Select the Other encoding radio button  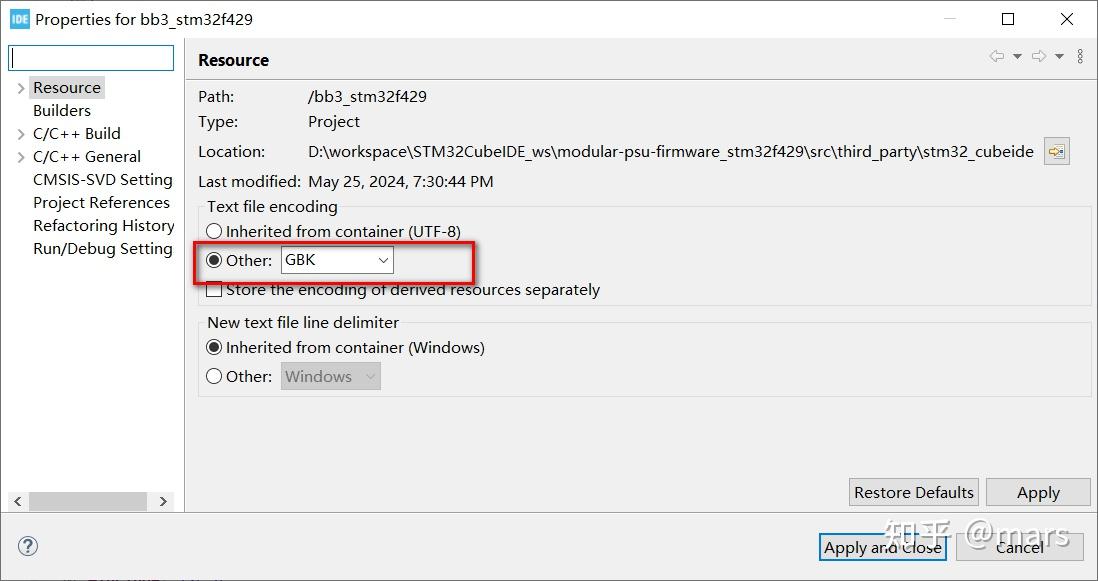click(x=214, y=260)
